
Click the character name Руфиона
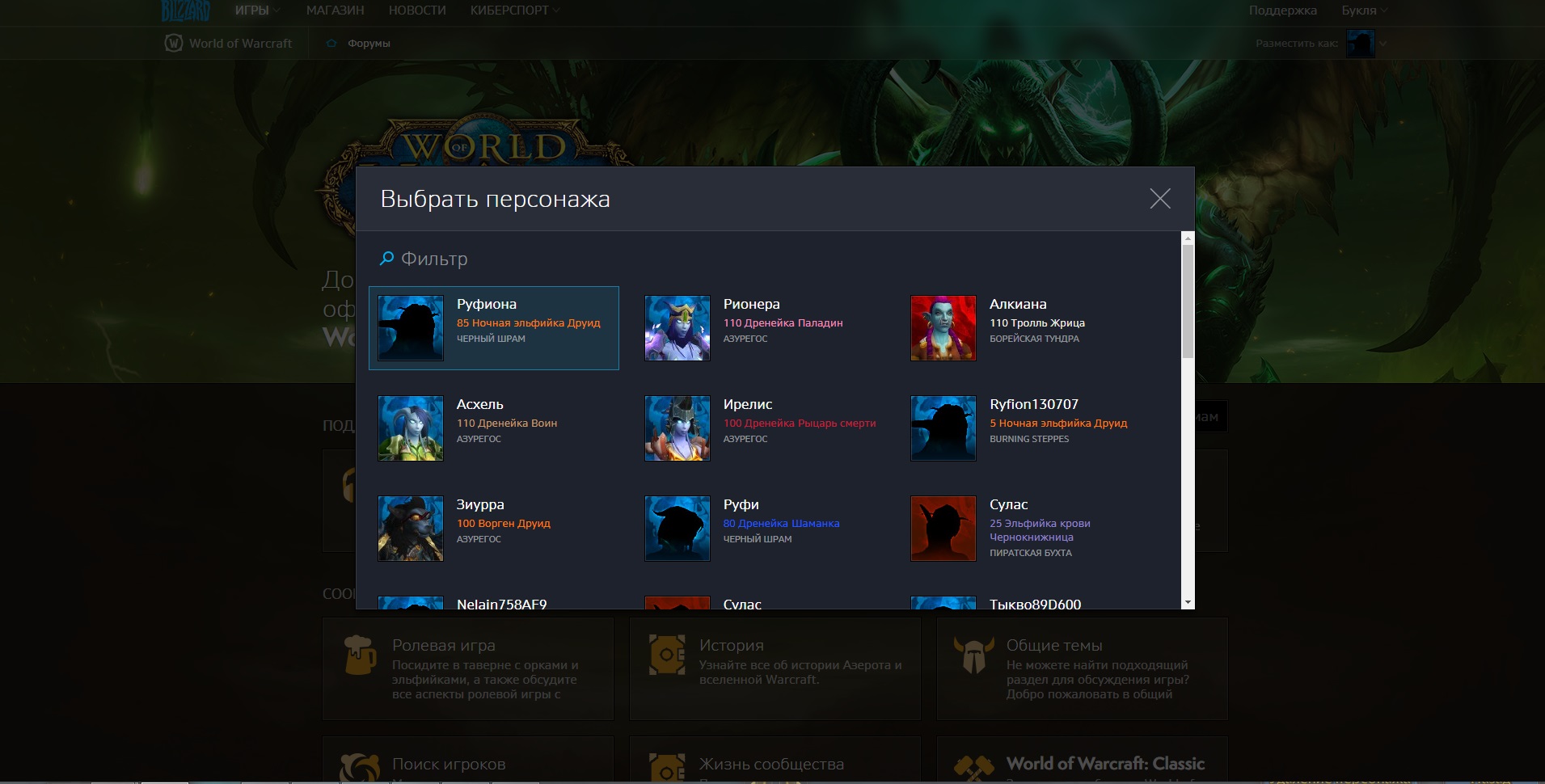click(487, 304)
